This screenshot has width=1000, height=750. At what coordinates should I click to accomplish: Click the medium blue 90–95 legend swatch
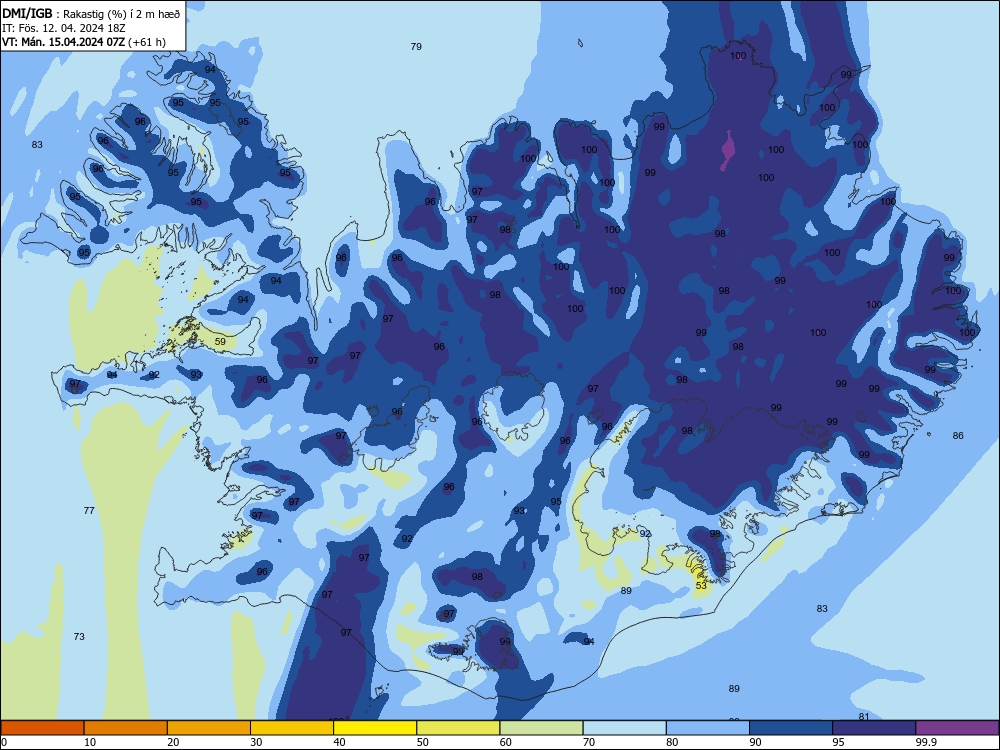[x=791, y=728]
